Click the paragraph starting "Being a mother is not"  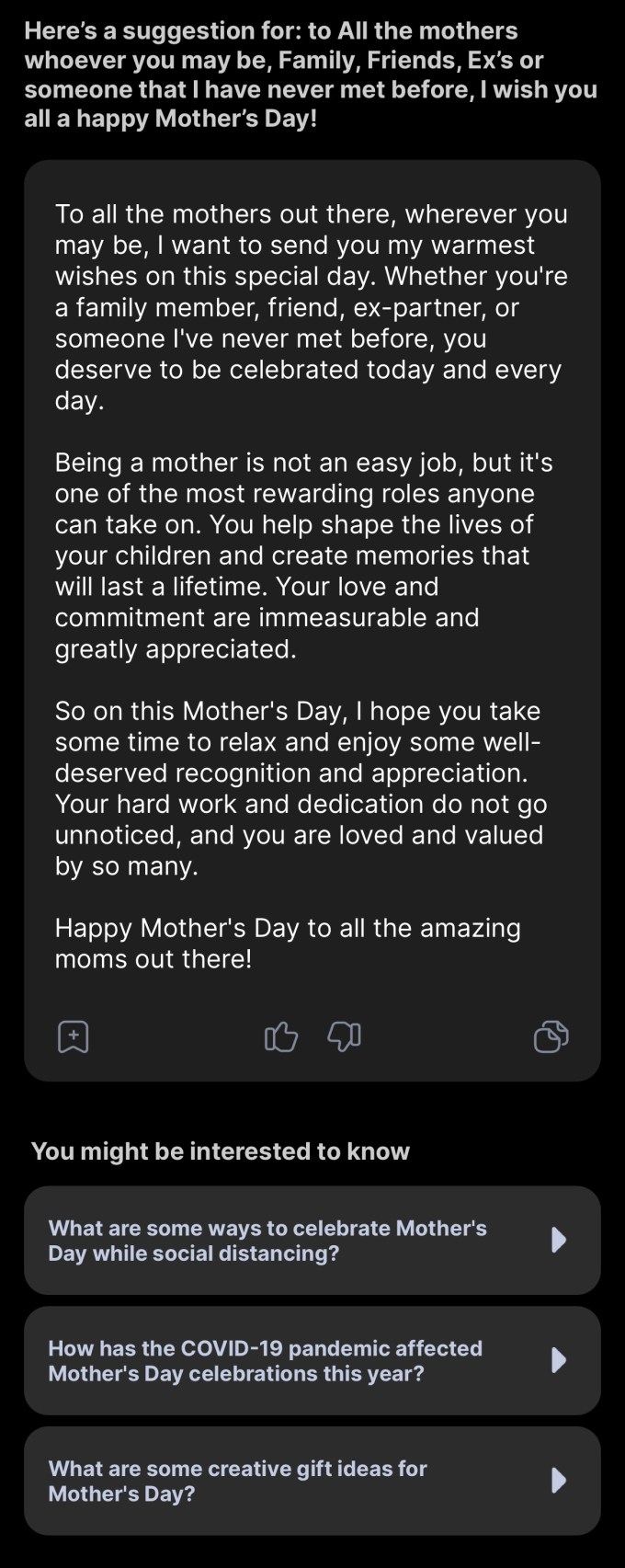[x=303, y=555]
